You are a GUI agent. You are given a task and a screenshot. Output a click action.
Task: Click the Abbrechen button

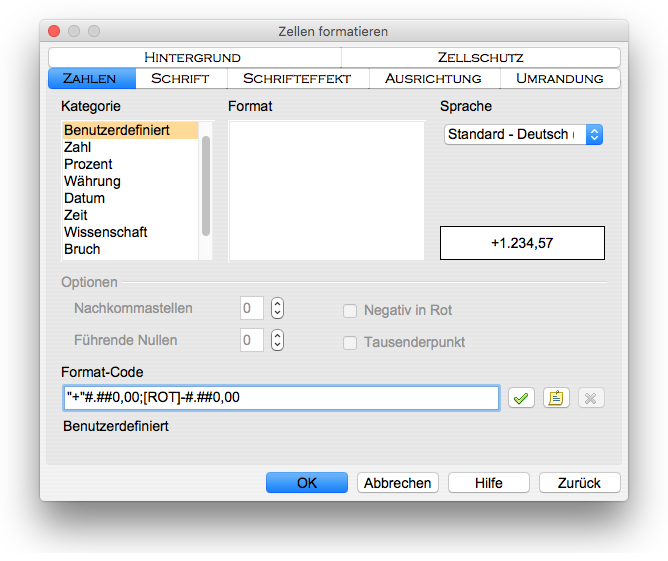coord(397,483)
